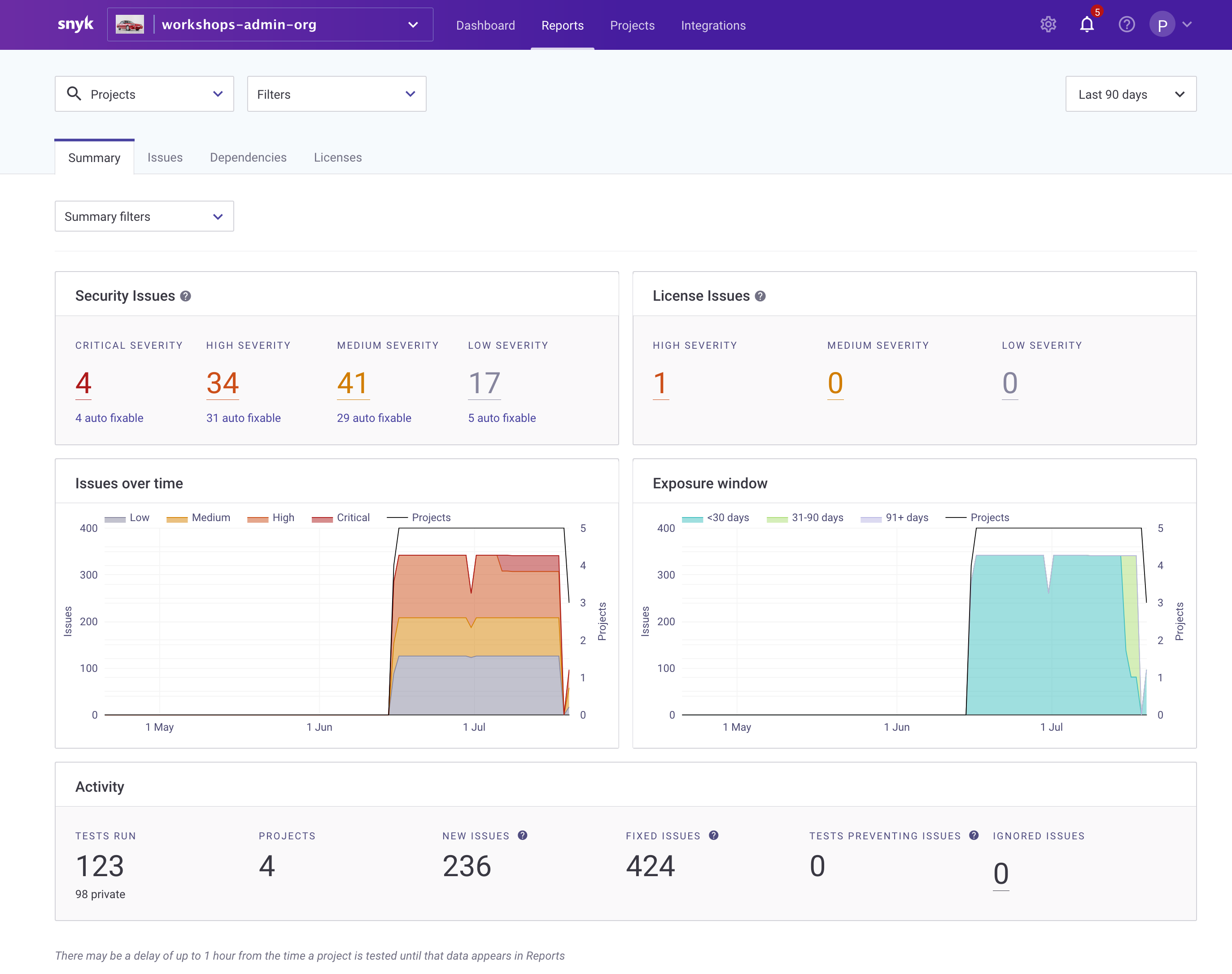Click the New Issues value 236
Viewport: 1232px width, 974px height.
467,866
